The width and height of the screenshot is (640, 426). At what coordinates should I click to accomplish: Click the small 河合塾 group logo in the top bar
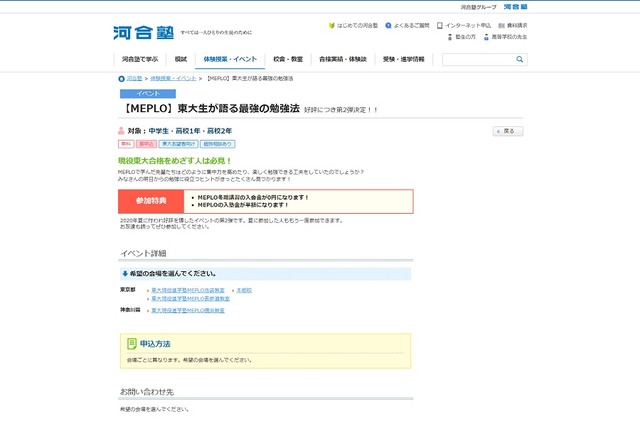pyautogui.click(x=516, y=7)
